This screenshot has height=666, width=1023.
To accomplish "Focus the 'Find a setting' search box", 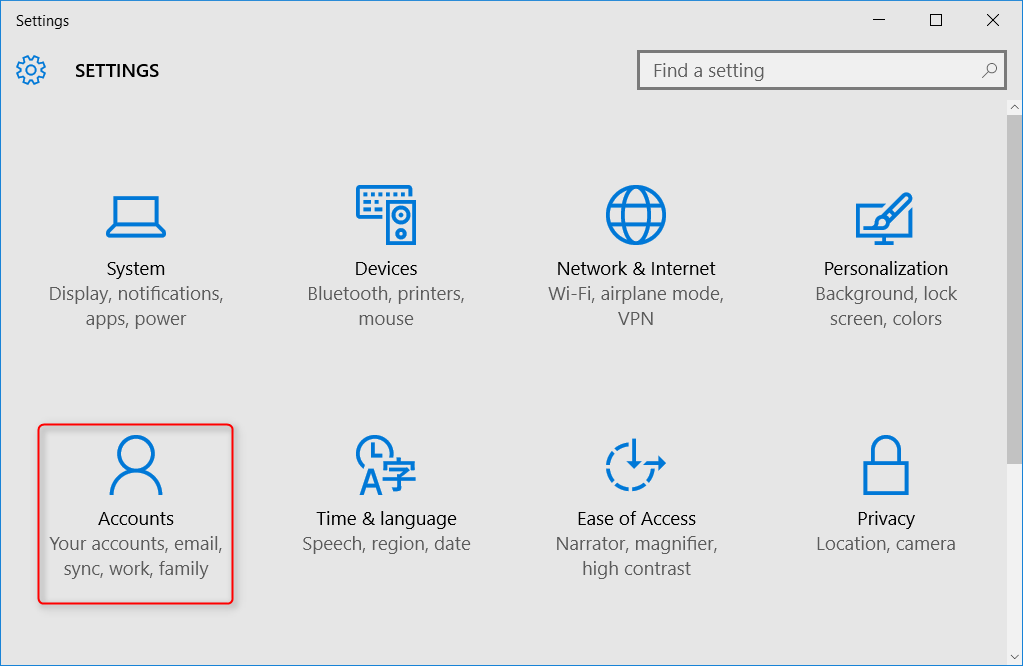I will pos(810,71).
